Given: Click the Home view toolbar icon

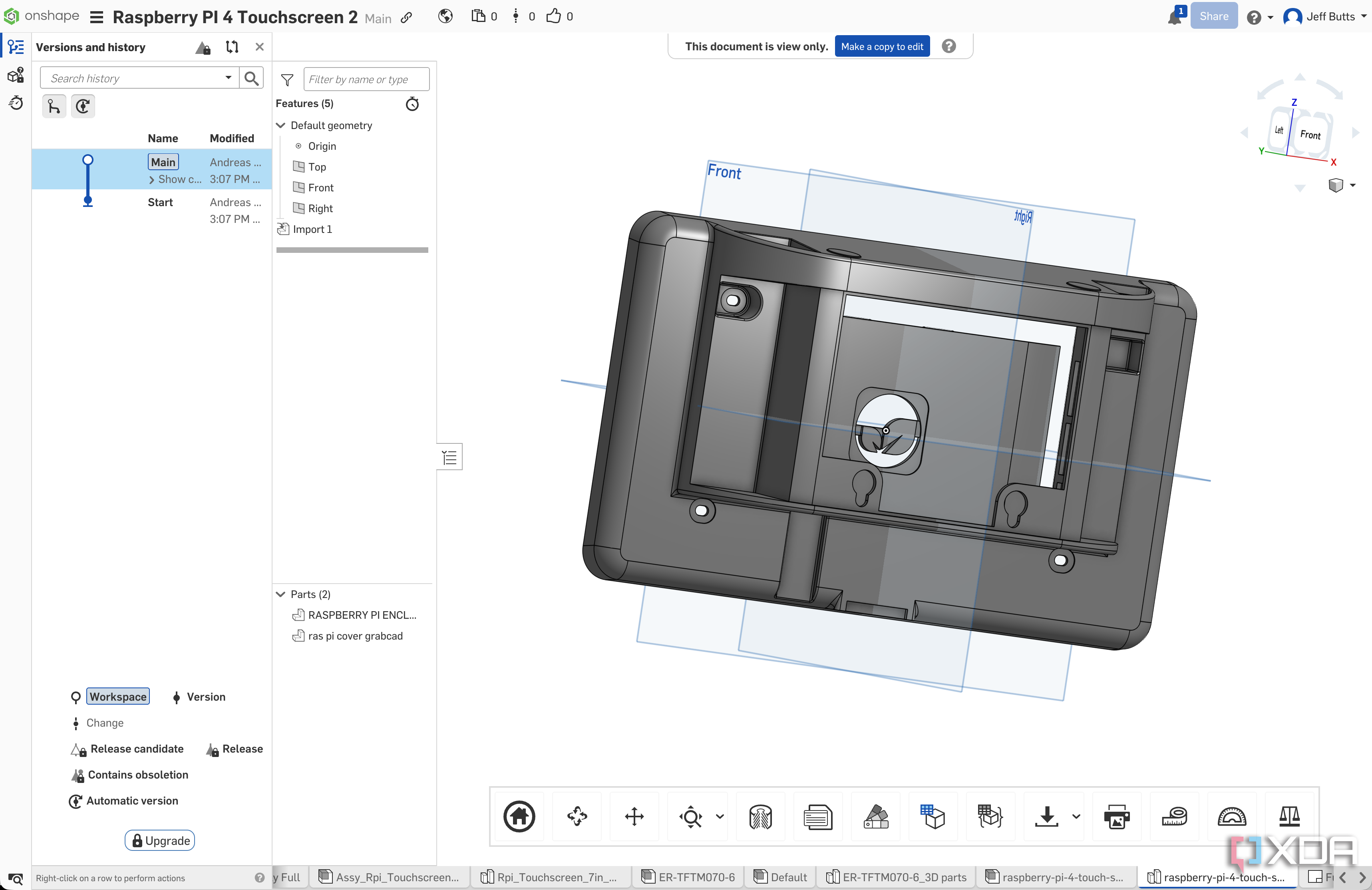Looking at the screenshot, I should tap(519, 816).
